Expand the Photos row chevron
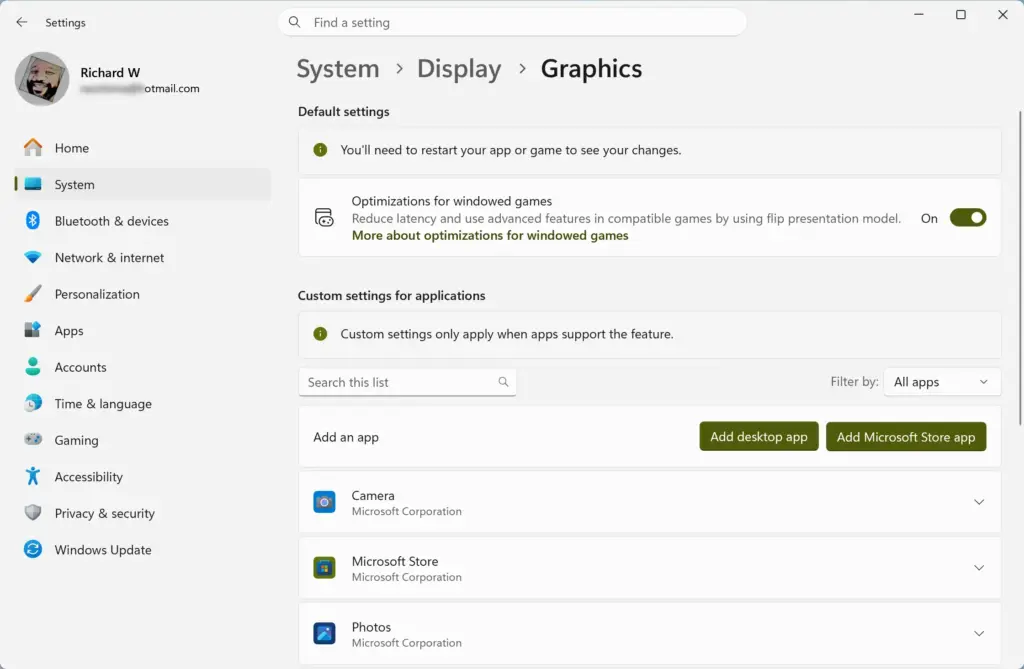Screen dimensions: 1024x669 [979, 633]
